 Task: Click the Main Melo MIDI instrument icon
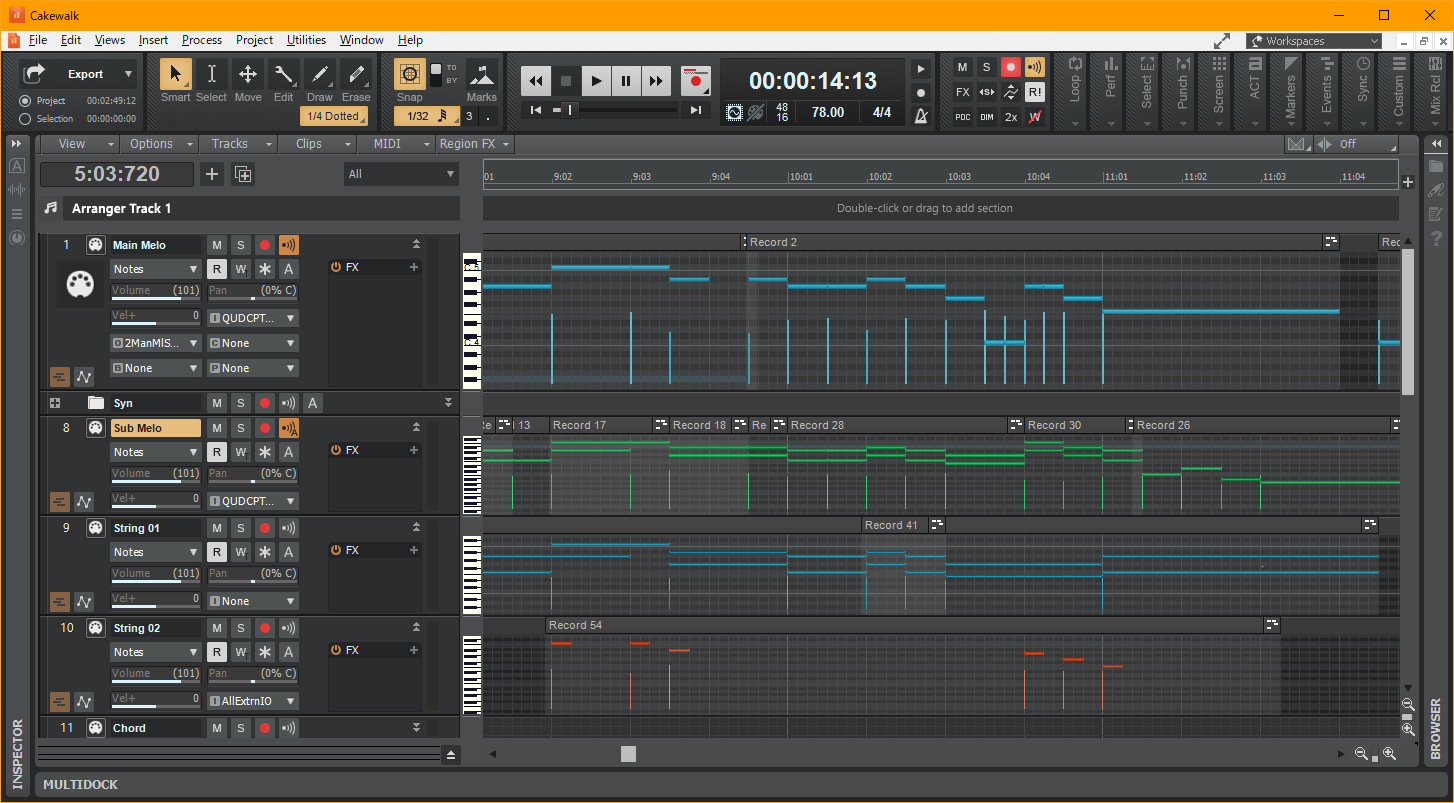[79, 285]
